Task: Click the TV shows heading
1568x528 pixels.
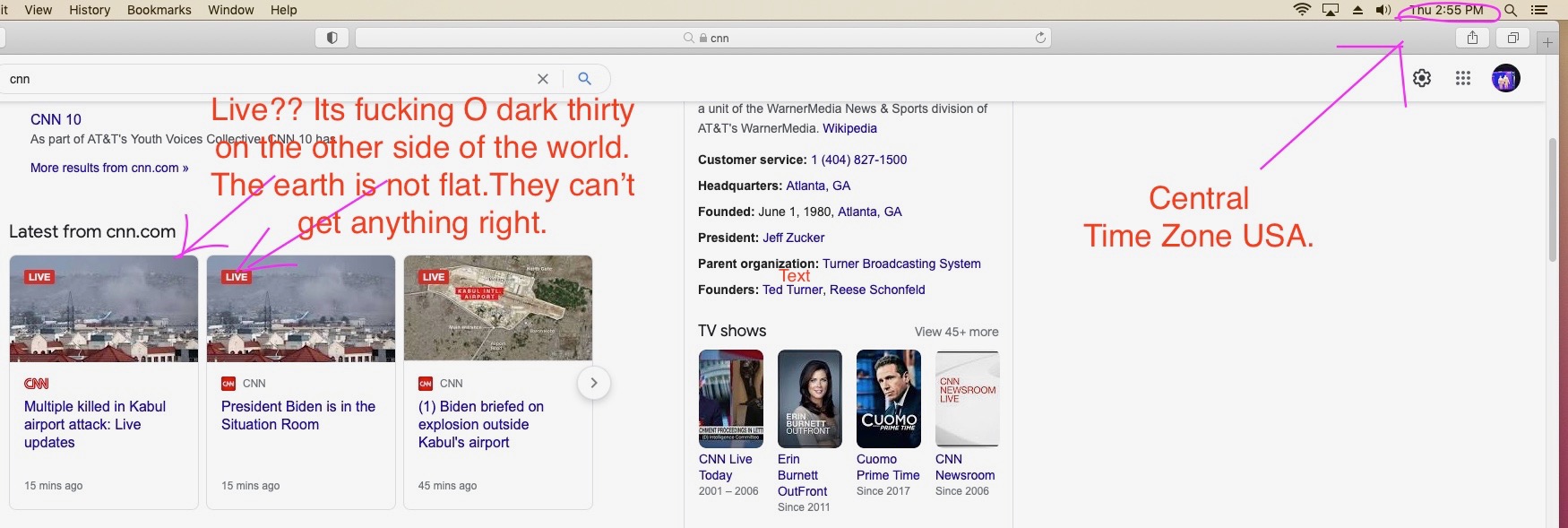Action: point(732,331)
